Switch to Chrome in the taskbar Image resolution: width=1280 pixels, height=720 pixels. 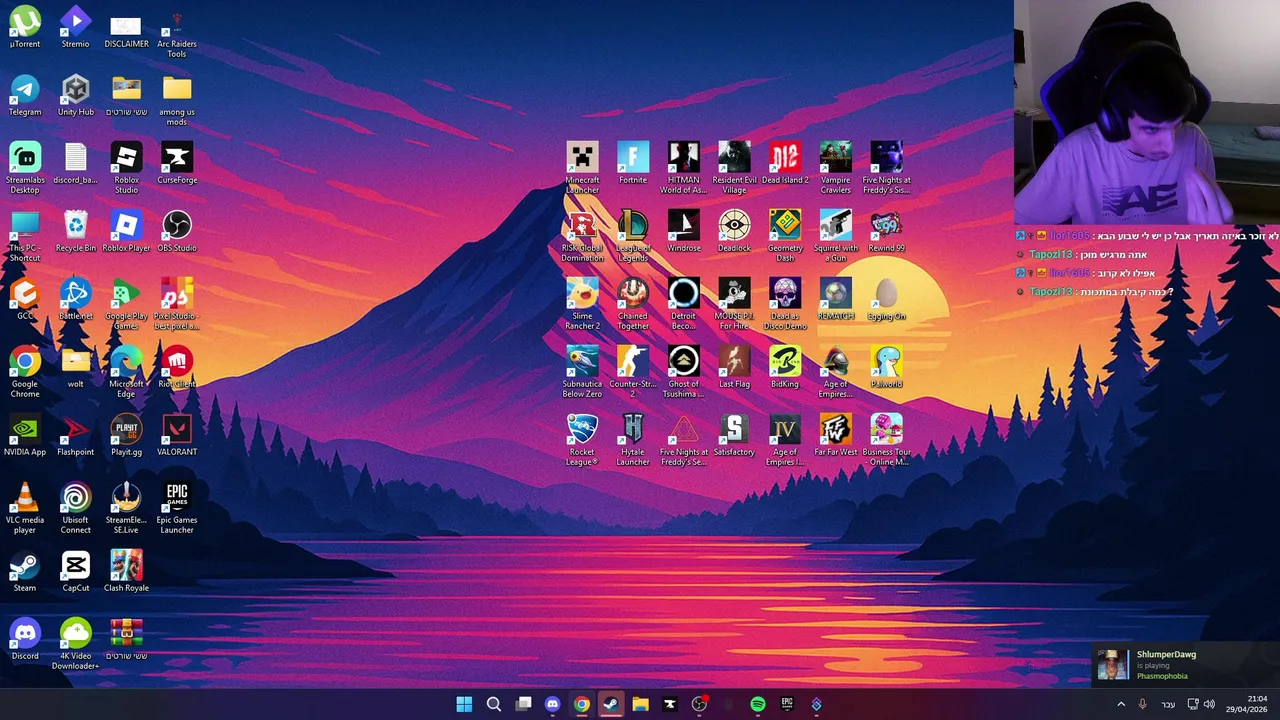coord(581,704)
